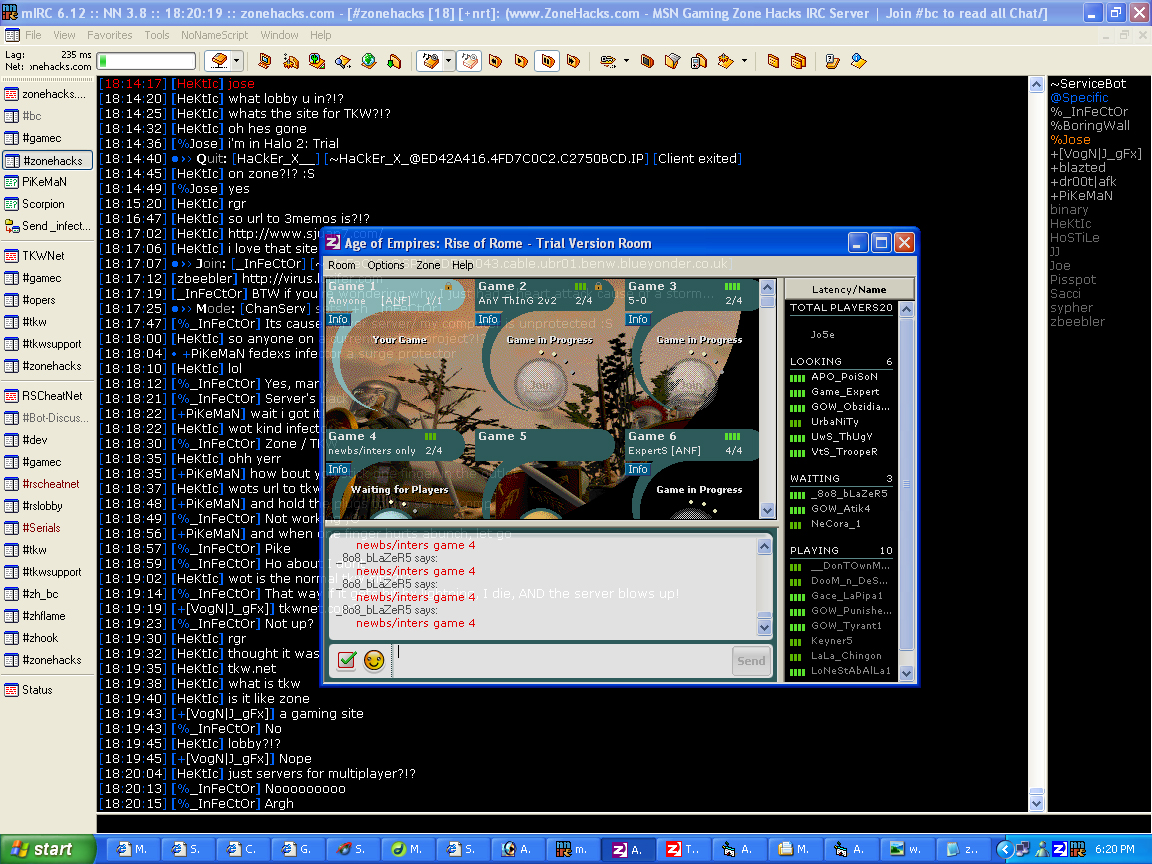Click player list scroll-up arrow in Zone window
Image resolution: width=1152 pixels, height=864 pixels.
(907, 309)
